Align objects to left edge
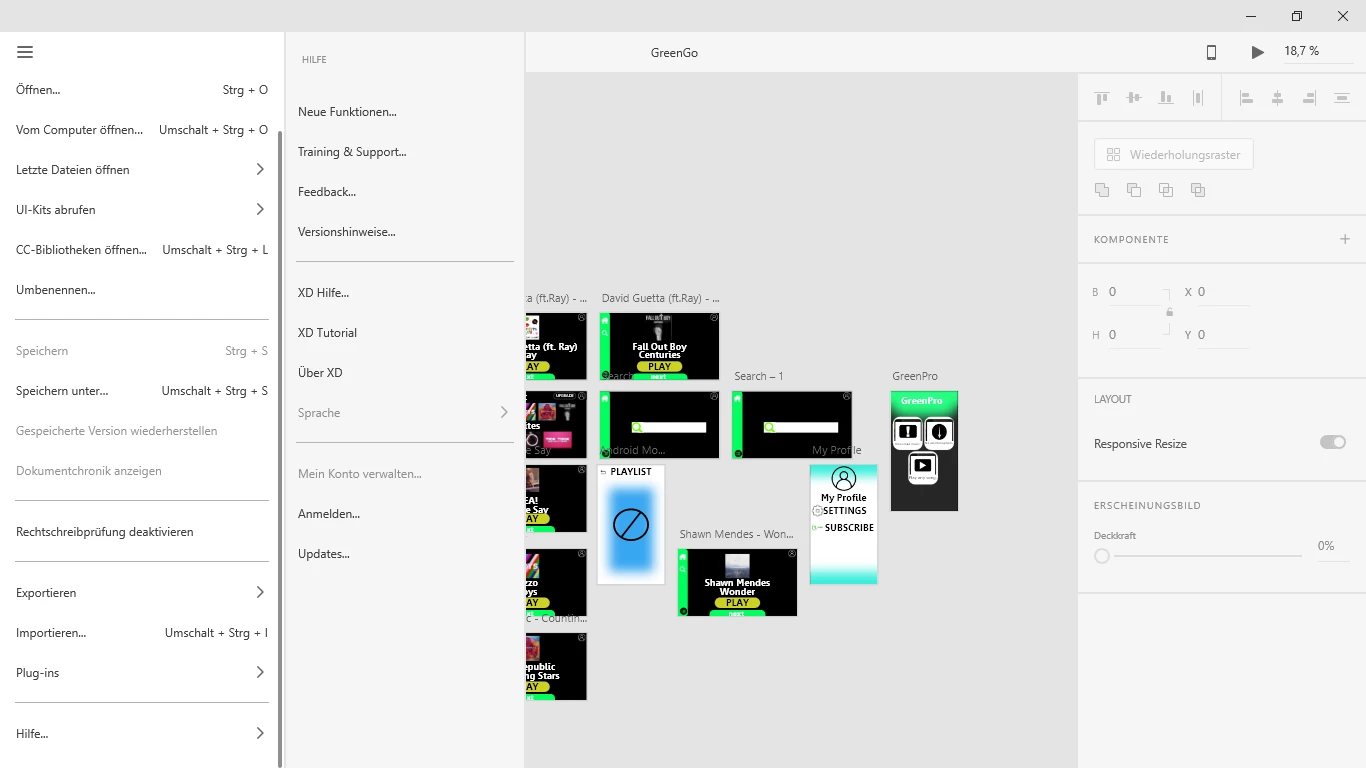 pyautogui.click(x=1246, y=98)
